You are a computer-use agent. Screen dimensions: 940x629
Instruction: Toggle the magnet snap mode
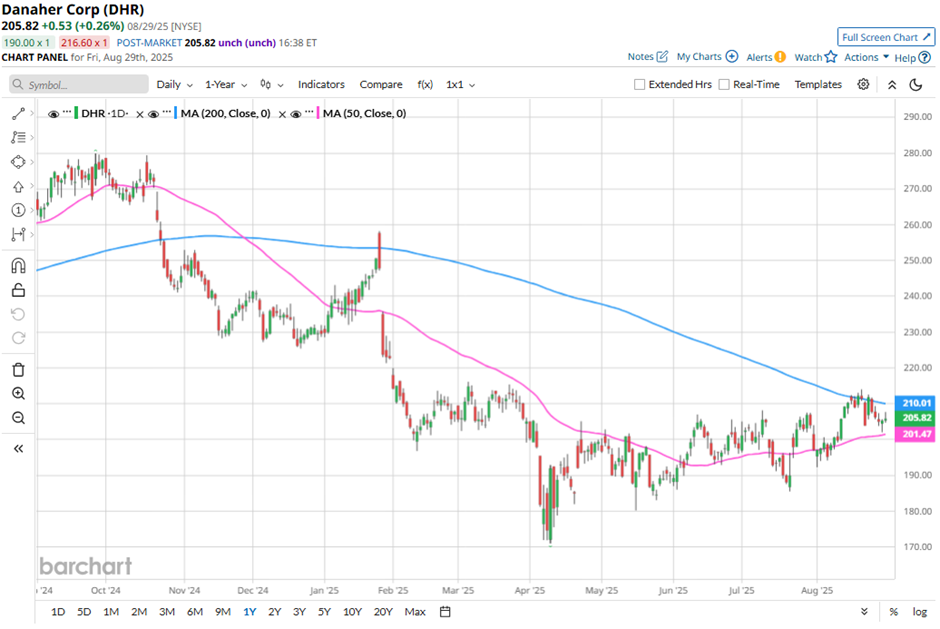(x=18, y=266)
